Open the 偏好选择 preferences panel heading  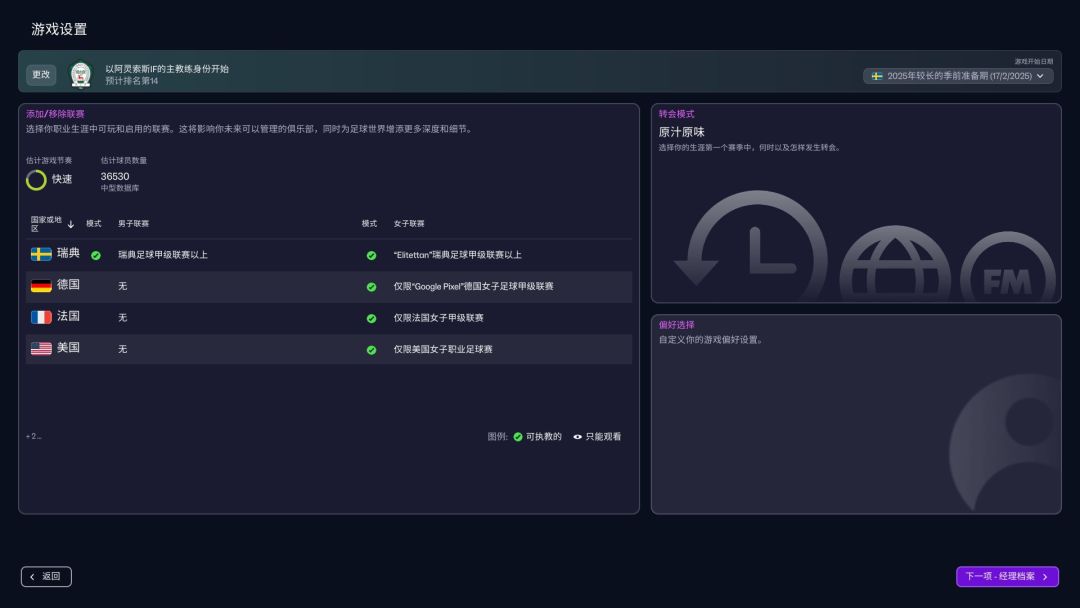(676, 325)
